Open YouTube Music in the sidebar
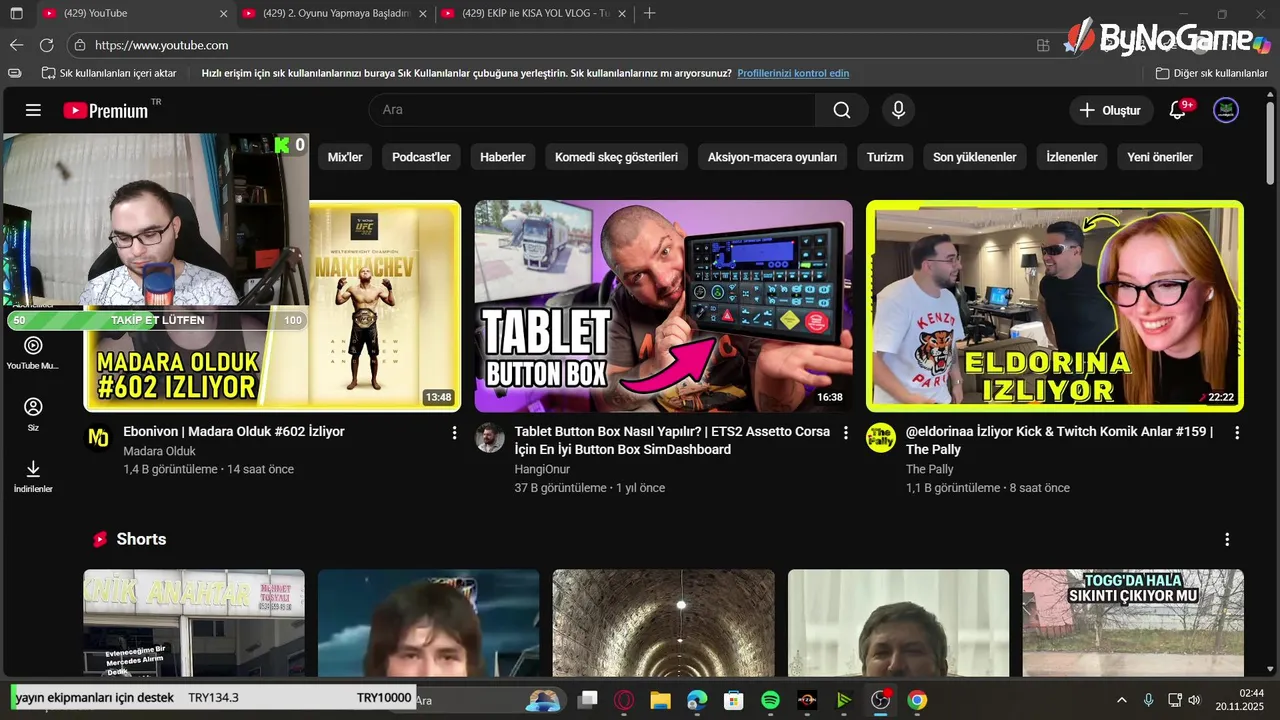The width and height of the screenshot is (1280, 720). tap(33, 353)
